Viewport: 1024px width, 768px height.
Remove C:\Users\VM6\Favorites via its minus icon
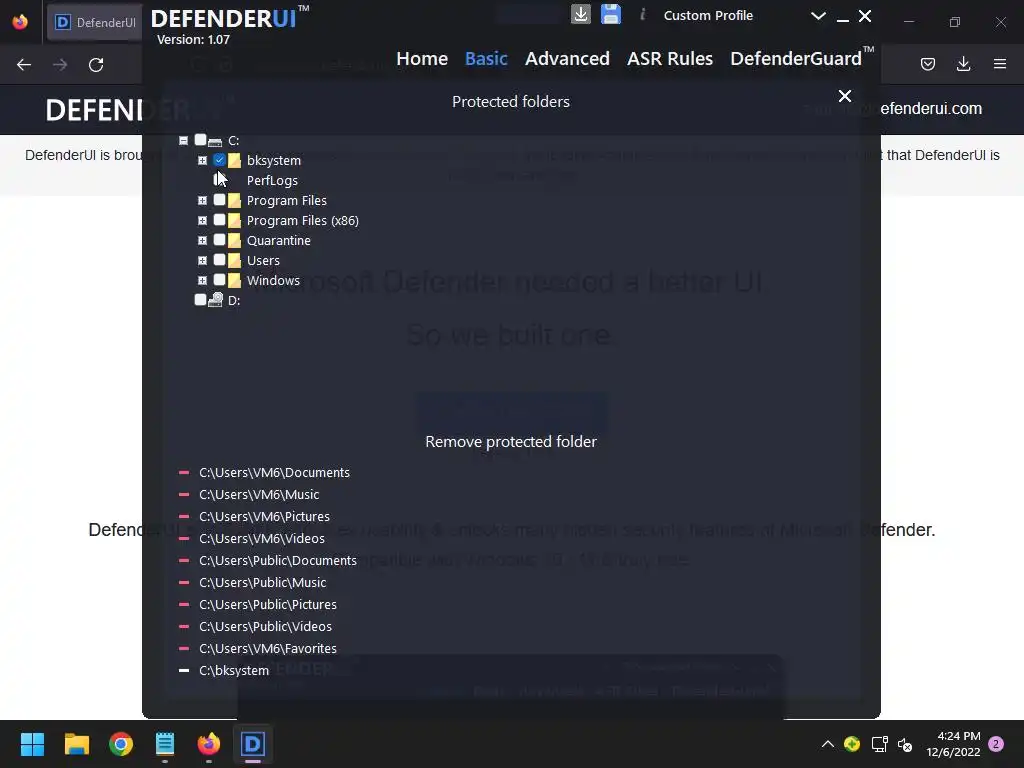[184, 648]
